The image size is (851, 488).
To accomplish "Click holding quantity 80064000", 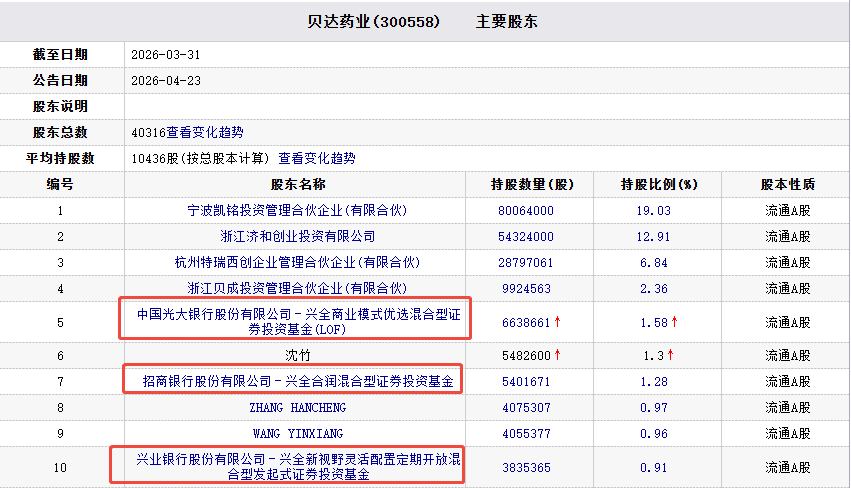I will 526,211.
